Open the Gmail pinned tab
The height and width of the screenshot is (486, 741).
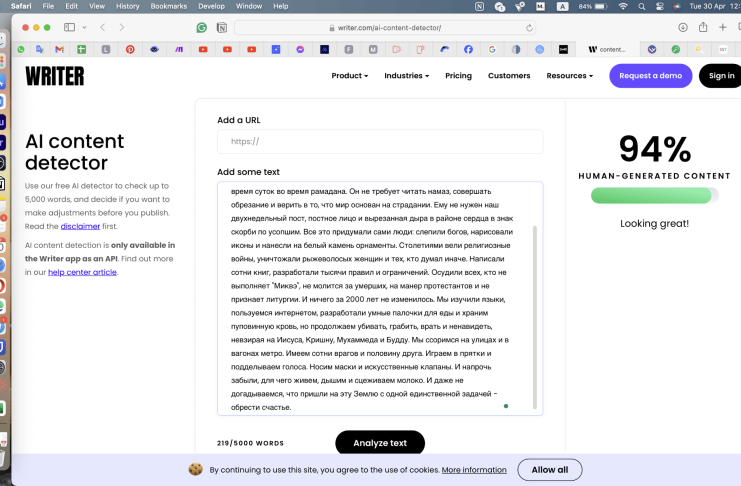coord(60,49)
